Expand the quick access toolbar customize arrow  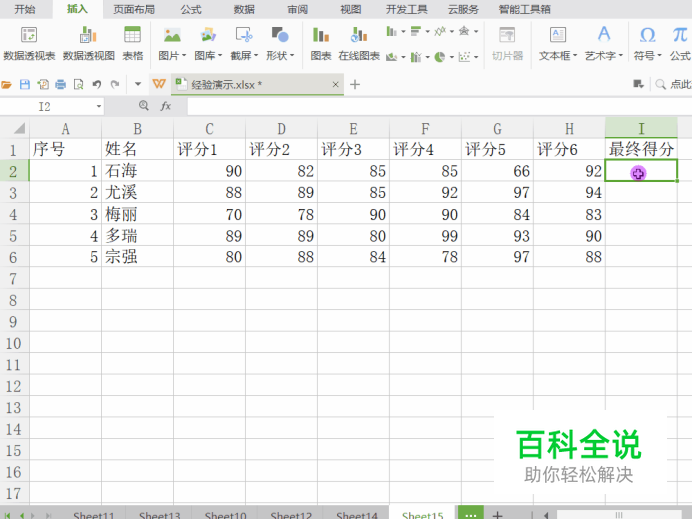point(138,84)
